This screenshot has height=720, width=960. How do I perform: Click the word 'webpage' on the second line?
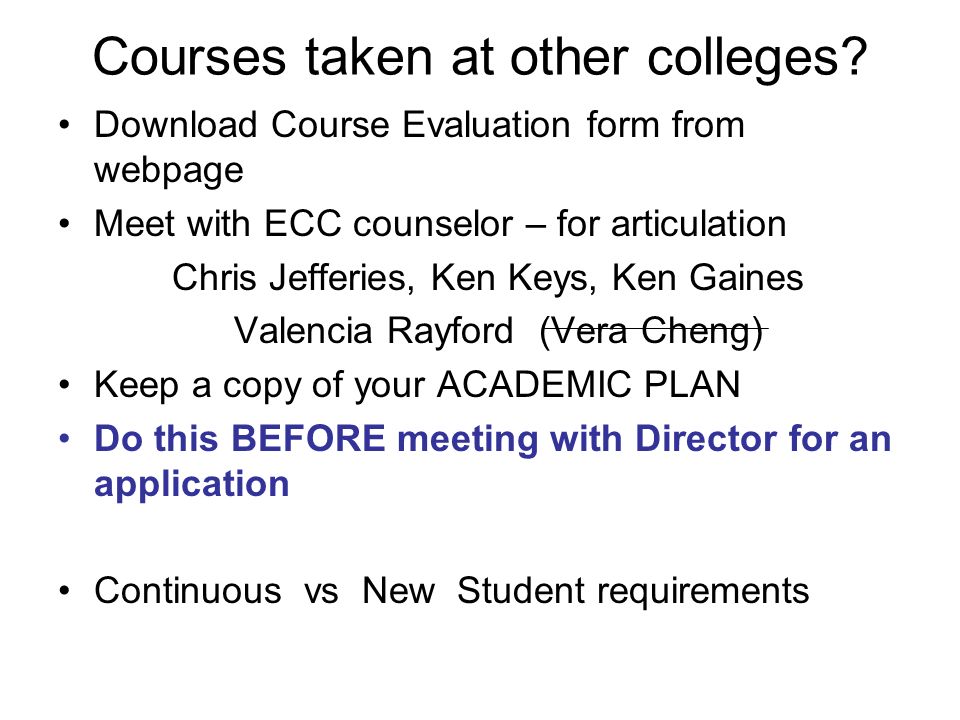(x=168, y=170)
